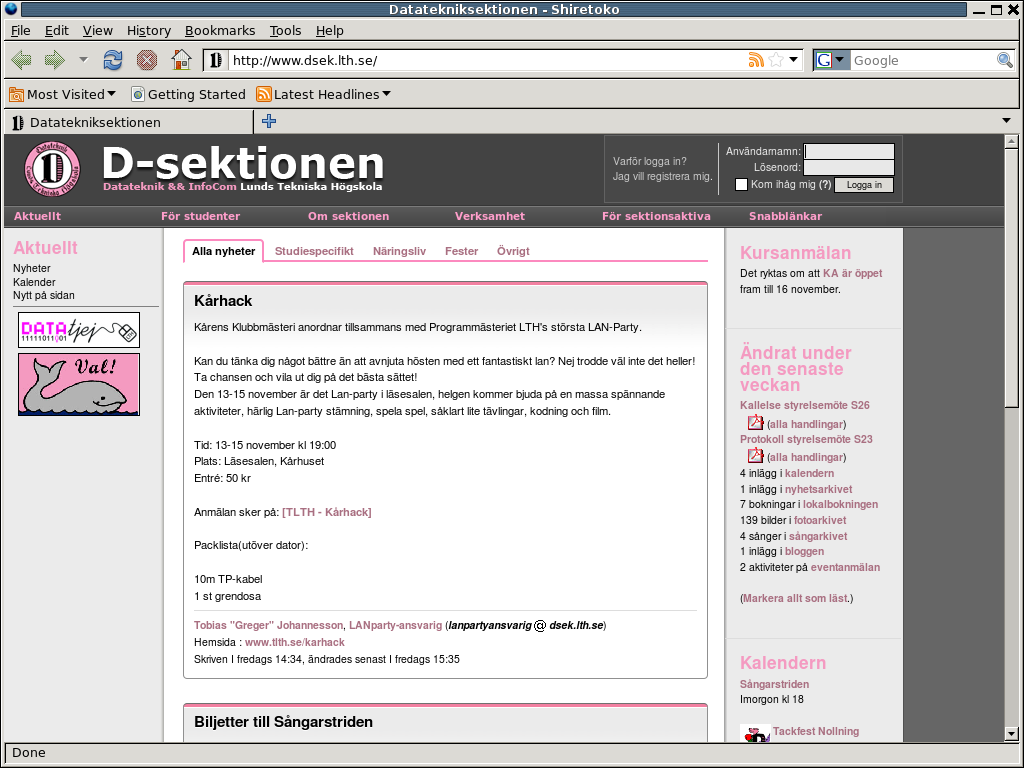1024x768 pixels.
Task: Select the Alla nyheter tab
Action: pyautogui.click(x=223, y=251)
